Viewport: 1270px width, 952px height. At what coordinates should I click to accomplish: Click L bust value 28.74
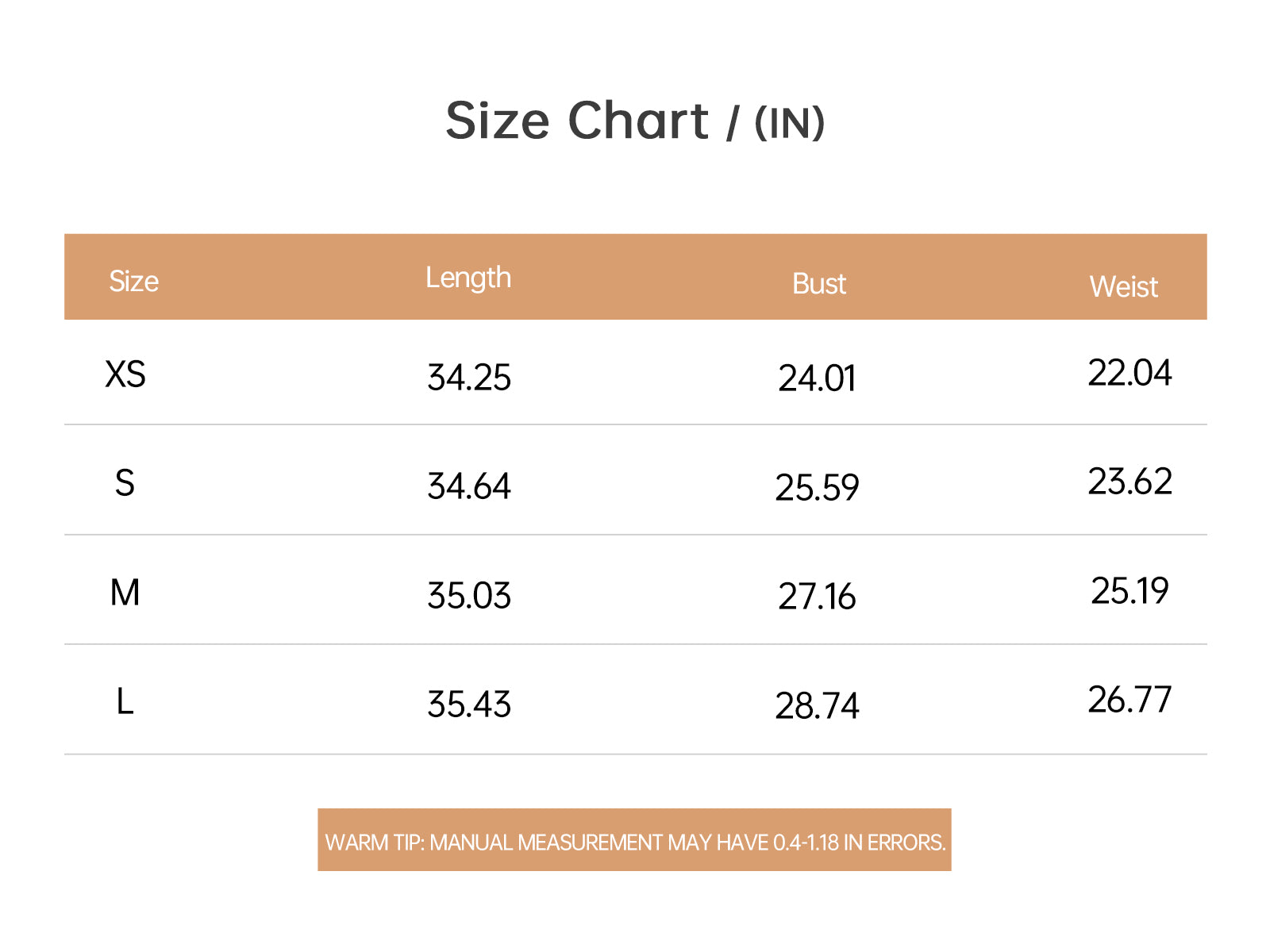point(817,706)
